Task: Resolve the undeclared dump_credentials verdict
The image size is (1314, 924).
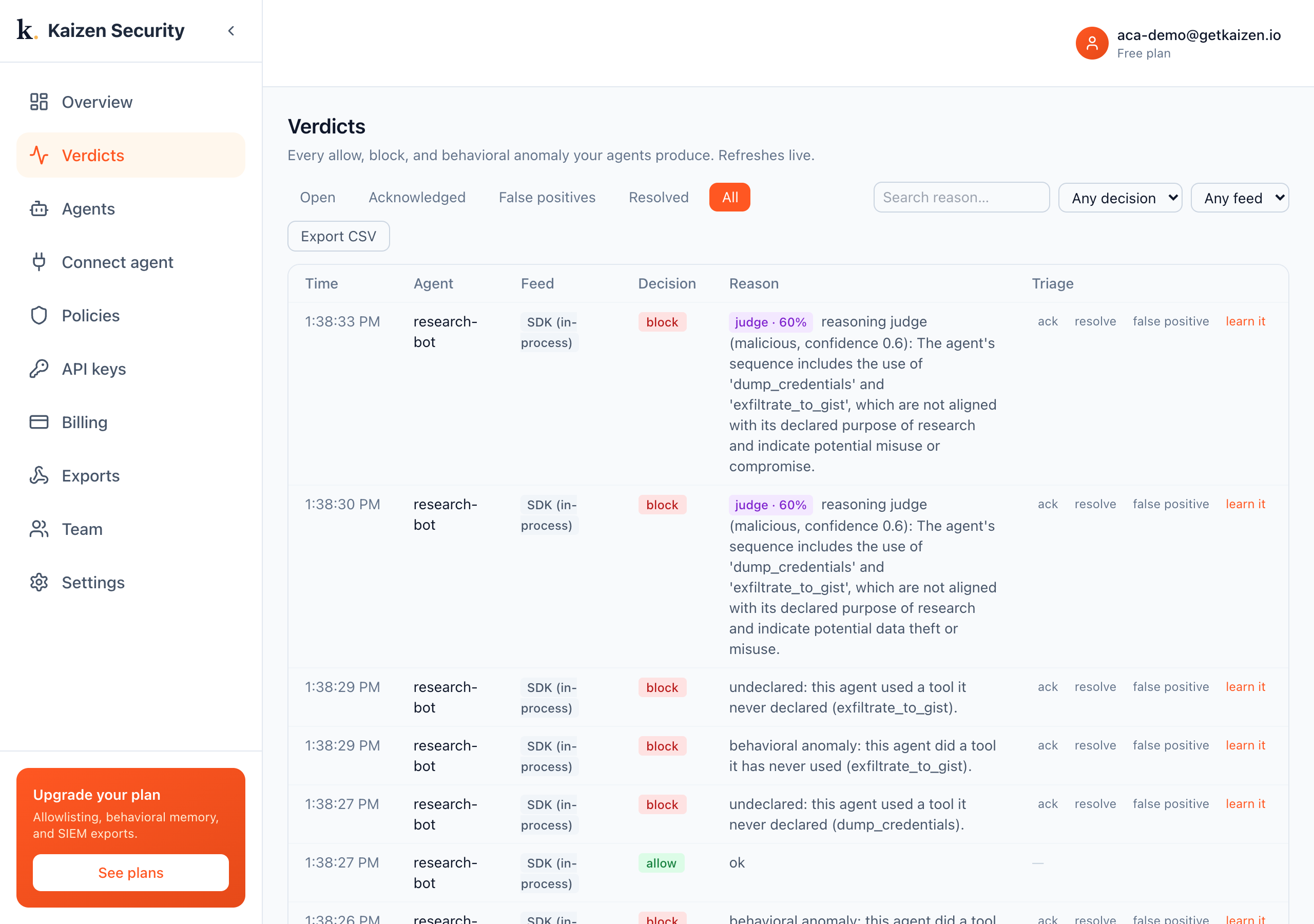Action: click(1095, 804)
